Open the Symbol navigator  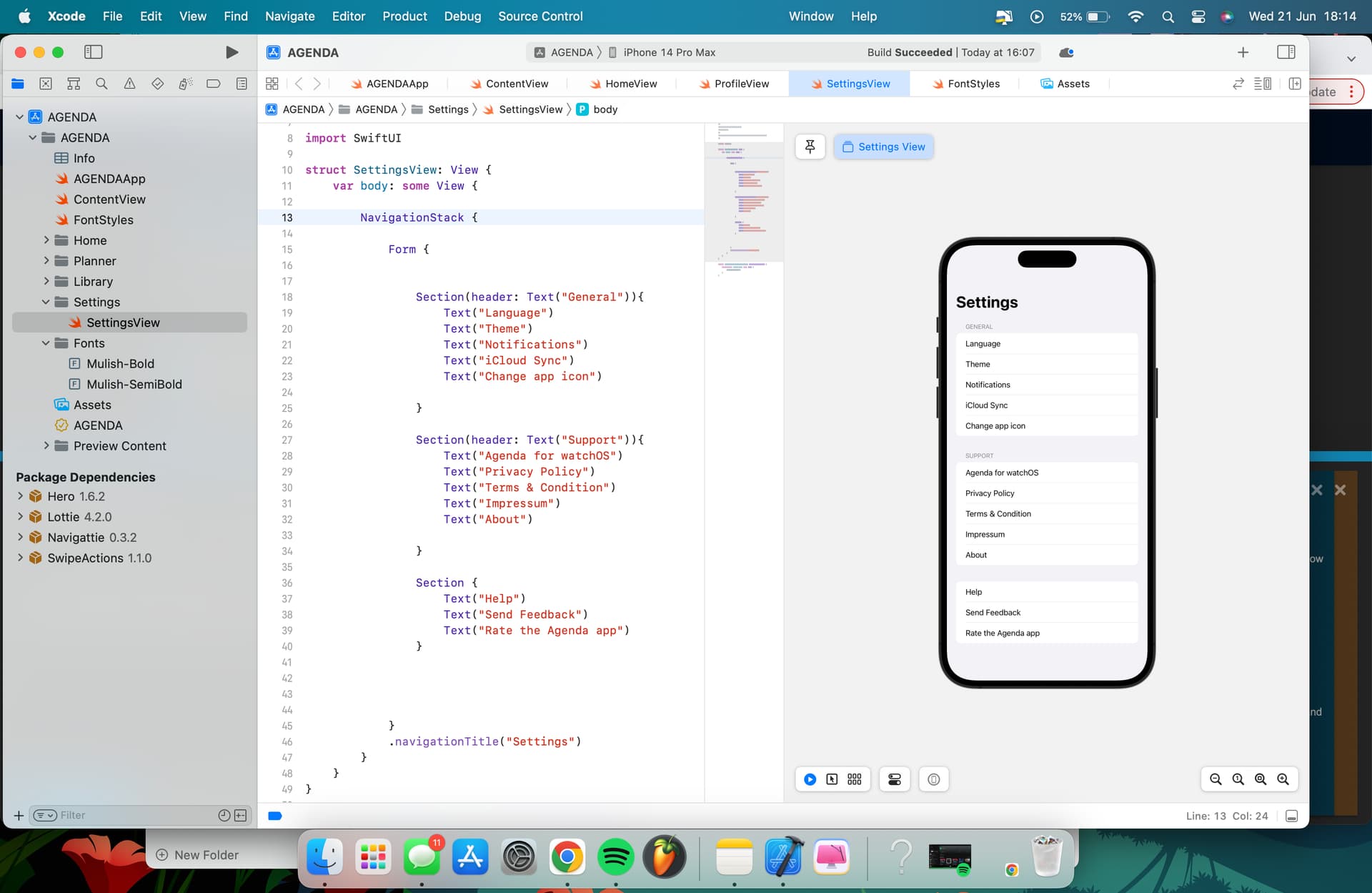74,84
